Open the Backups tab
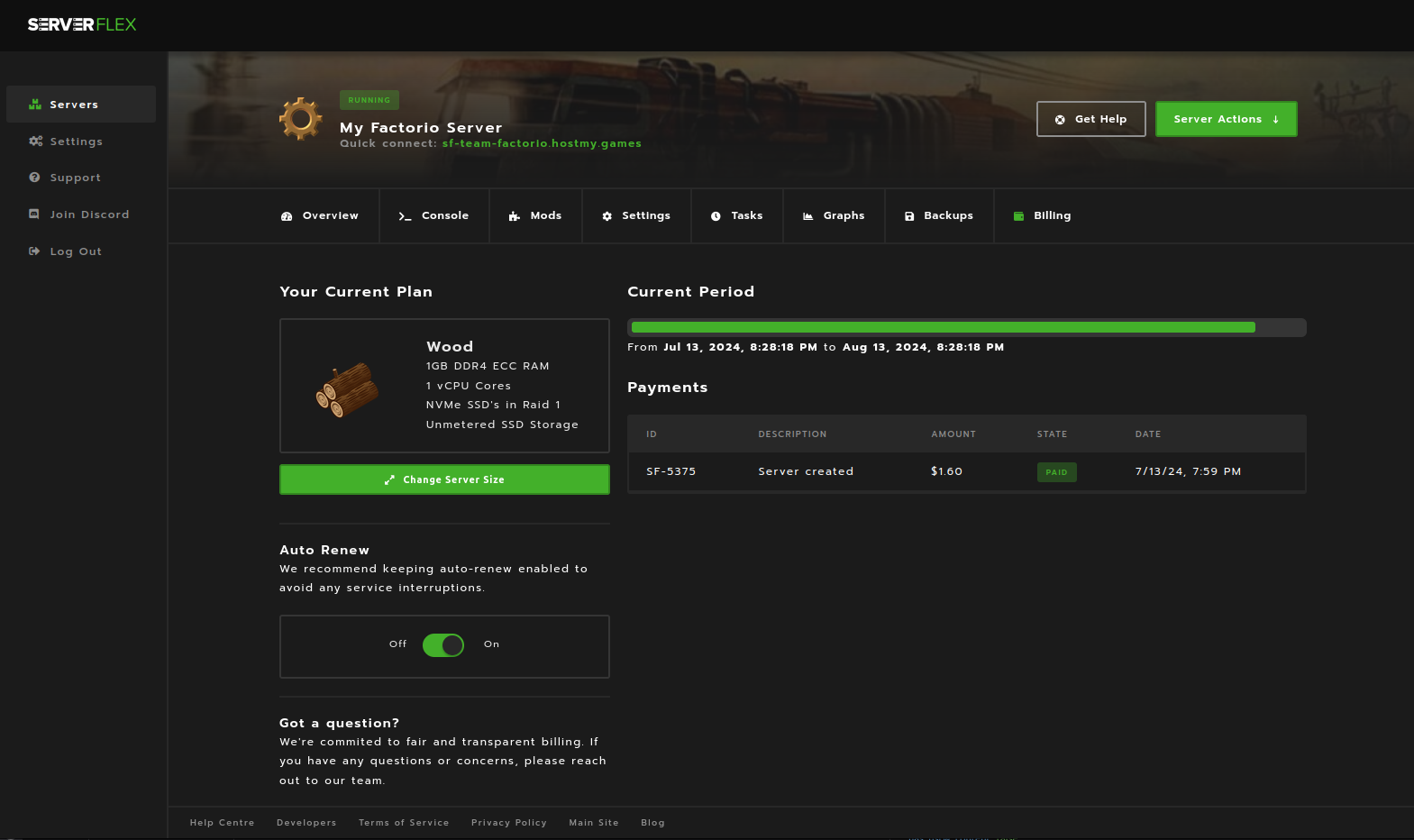Viewport: 1414px width, 840px height. click(939, 216)
